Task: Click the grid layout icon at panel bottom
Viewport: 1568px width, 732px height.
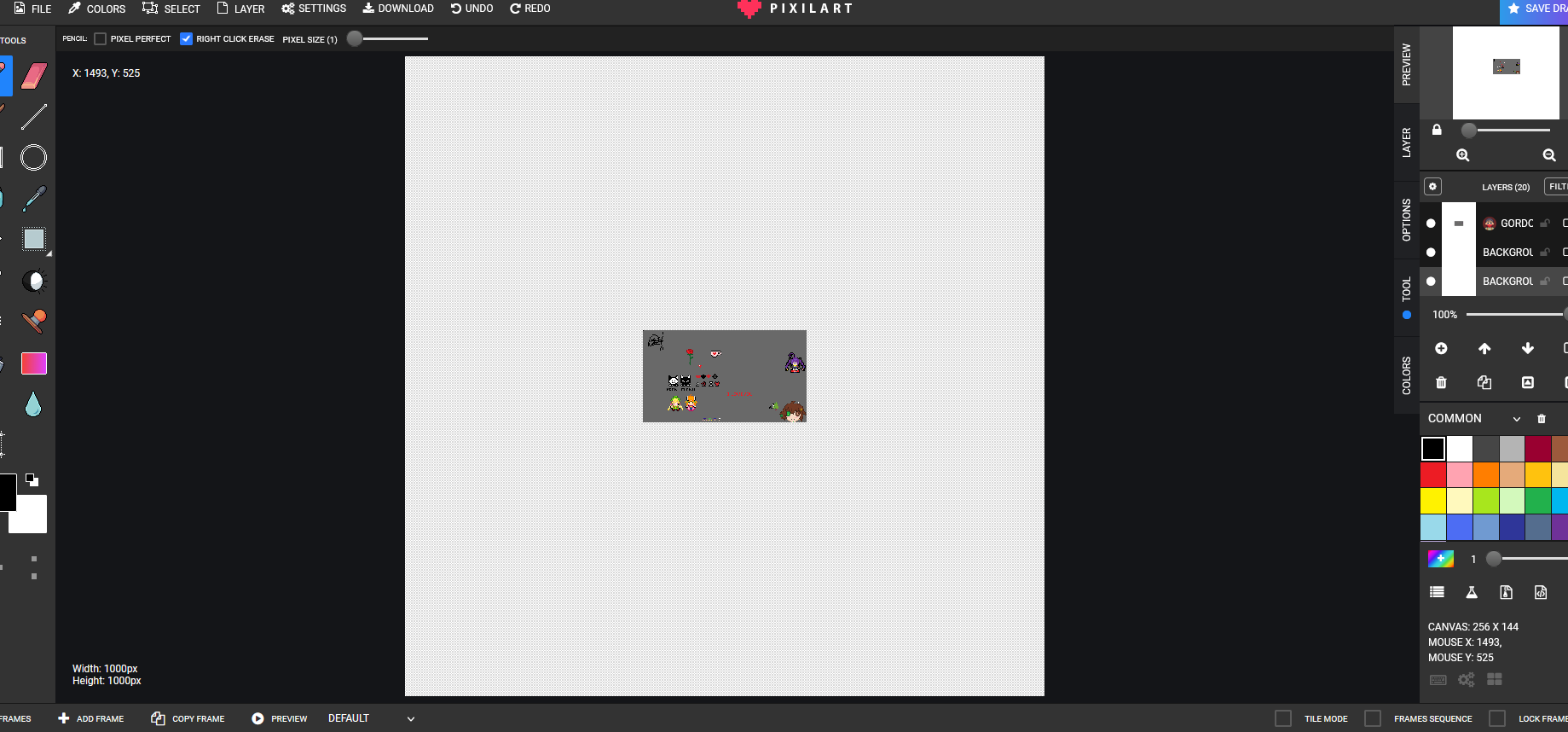Action: (x=1495, y=679)
